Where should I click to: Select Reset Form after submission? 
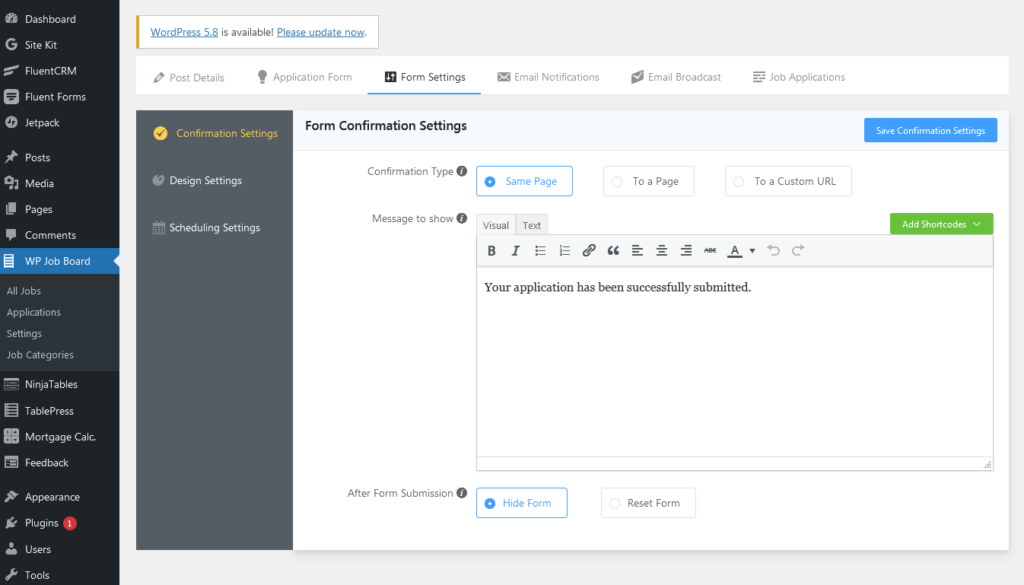point(648,503)
